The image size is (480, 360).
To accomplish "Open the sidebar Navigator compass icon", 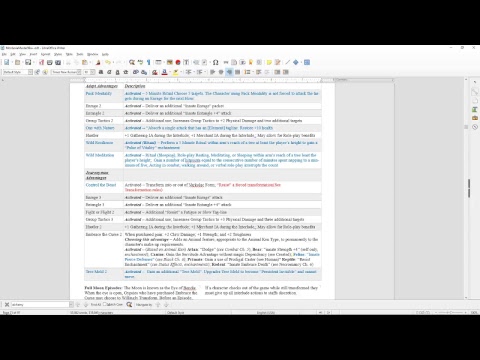I will [475, 127].
